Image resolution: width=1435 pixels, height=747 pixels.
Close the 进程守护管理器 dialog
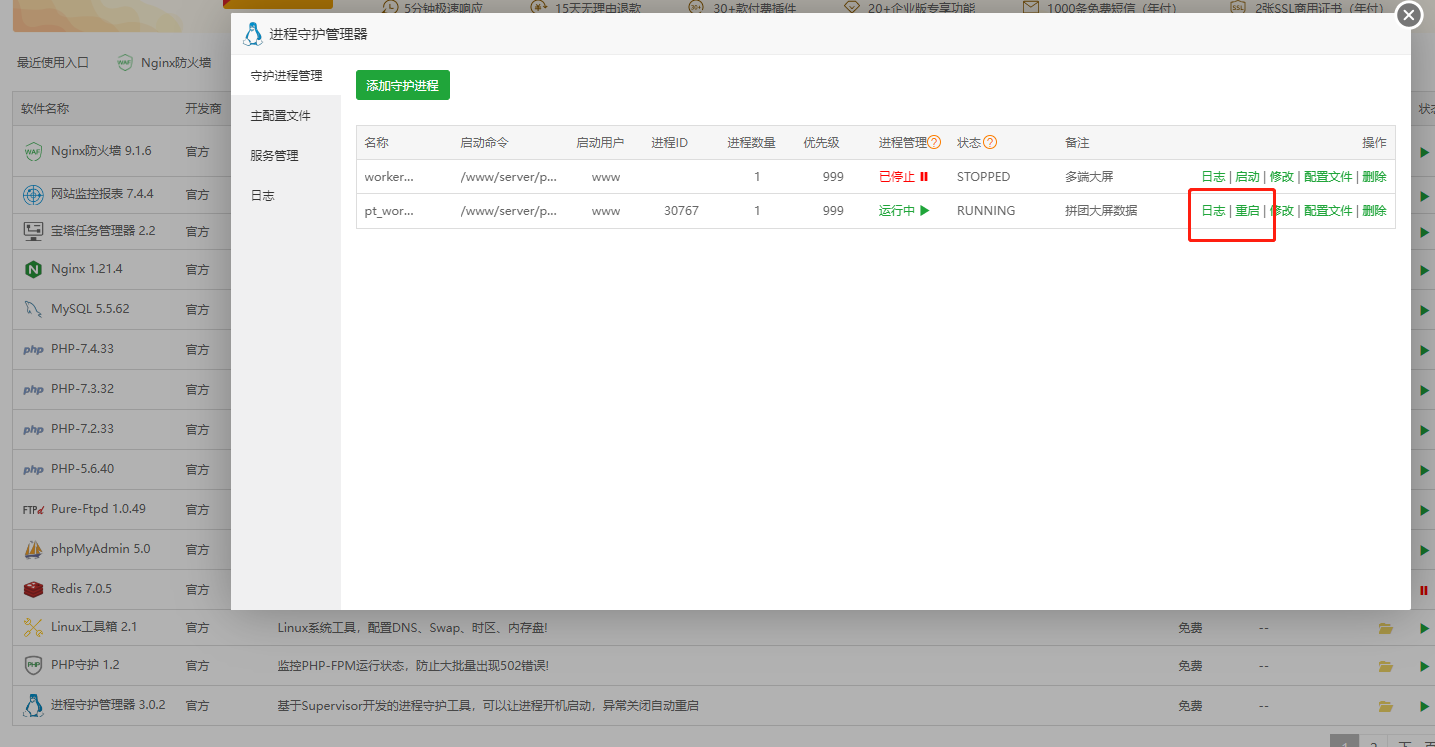(1409, 16)
